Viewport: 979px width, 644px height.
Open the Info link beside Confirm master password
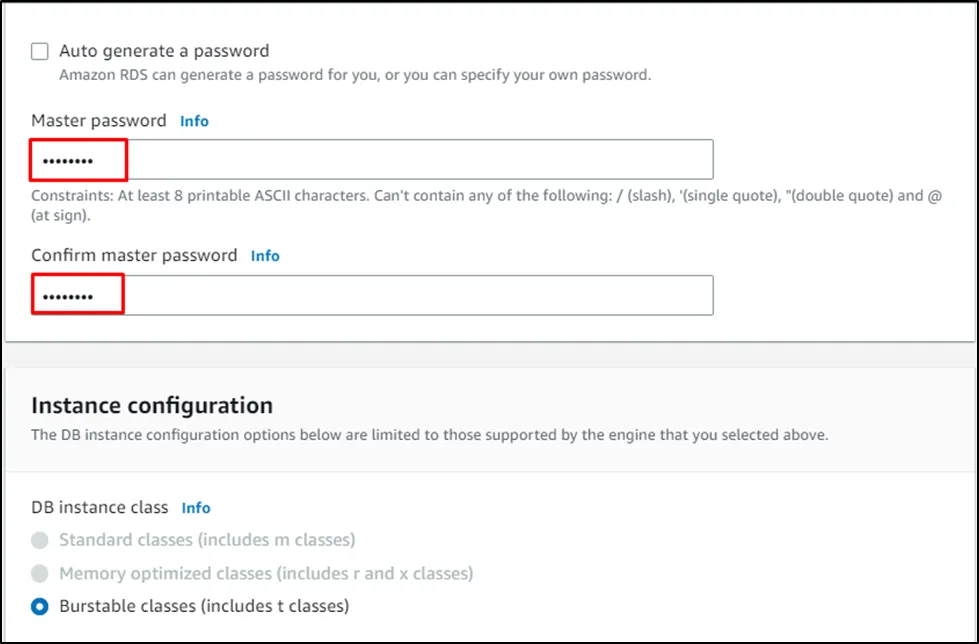[265, 256]
